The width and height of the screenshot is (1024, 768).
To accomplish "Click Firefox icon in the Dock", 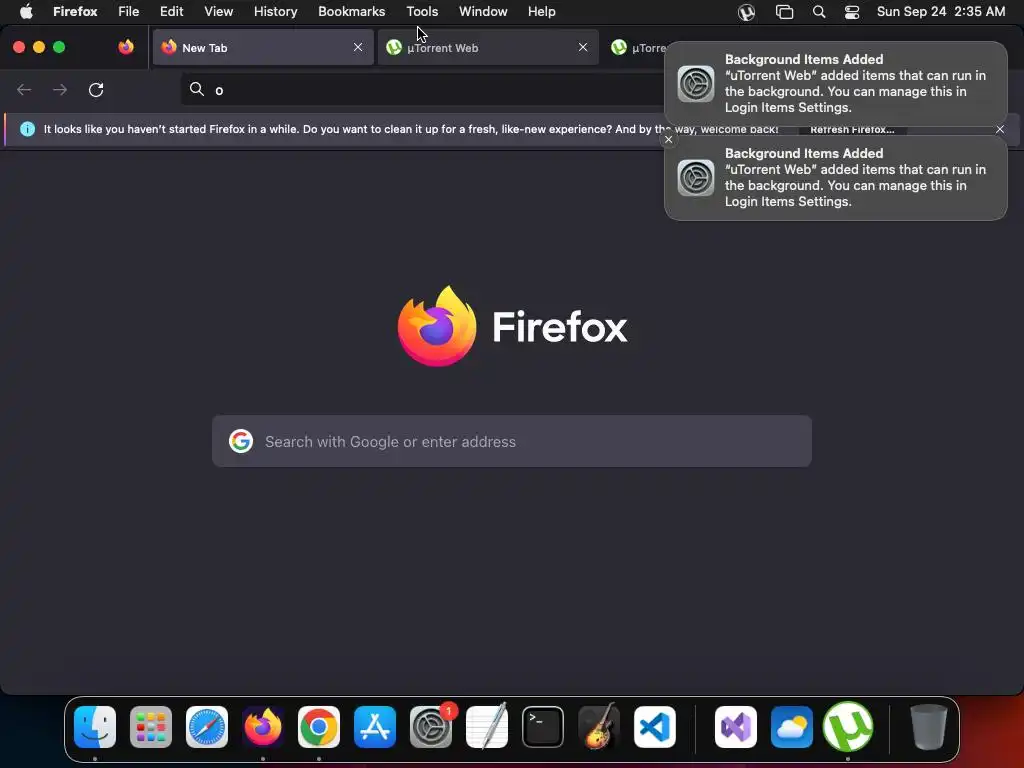I will 263,727.
